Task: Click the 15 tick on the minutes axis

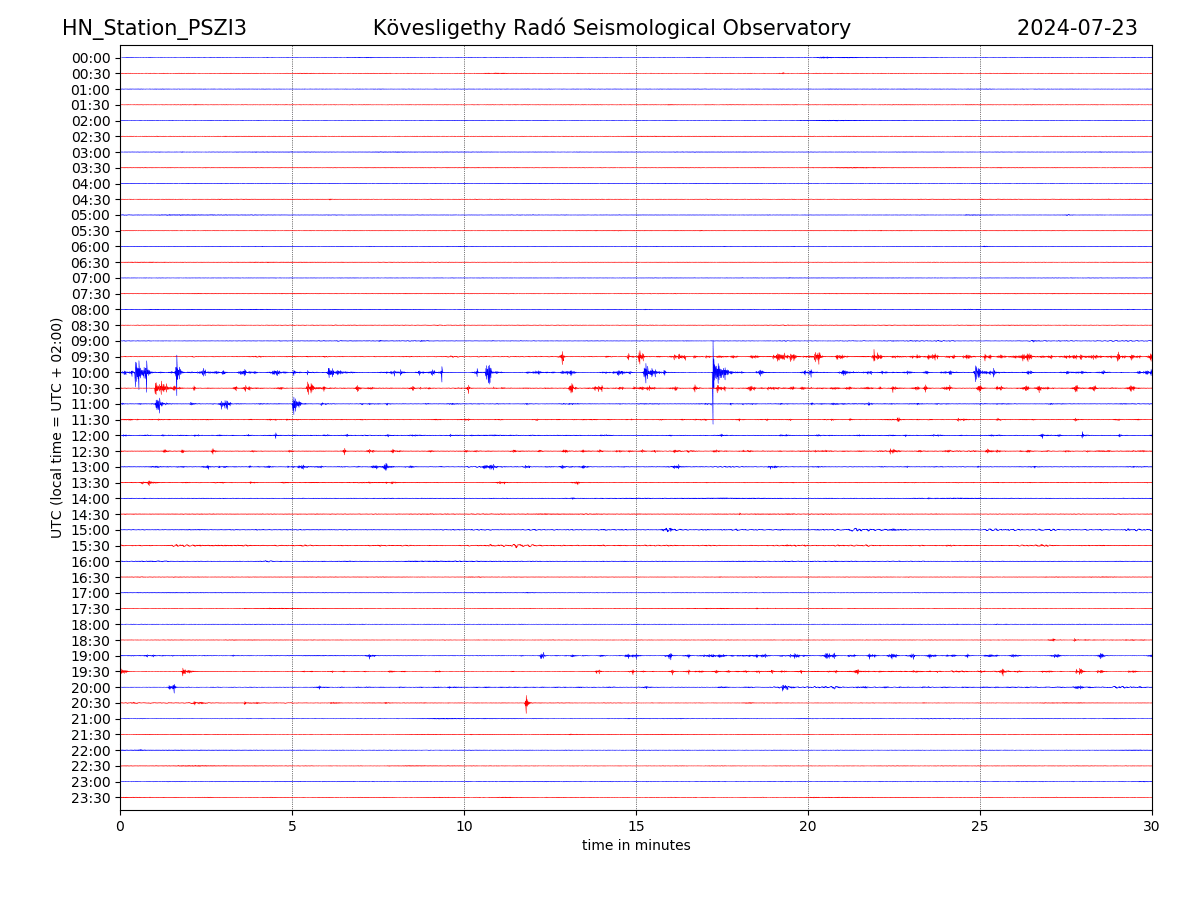Action: pos(636,827)
